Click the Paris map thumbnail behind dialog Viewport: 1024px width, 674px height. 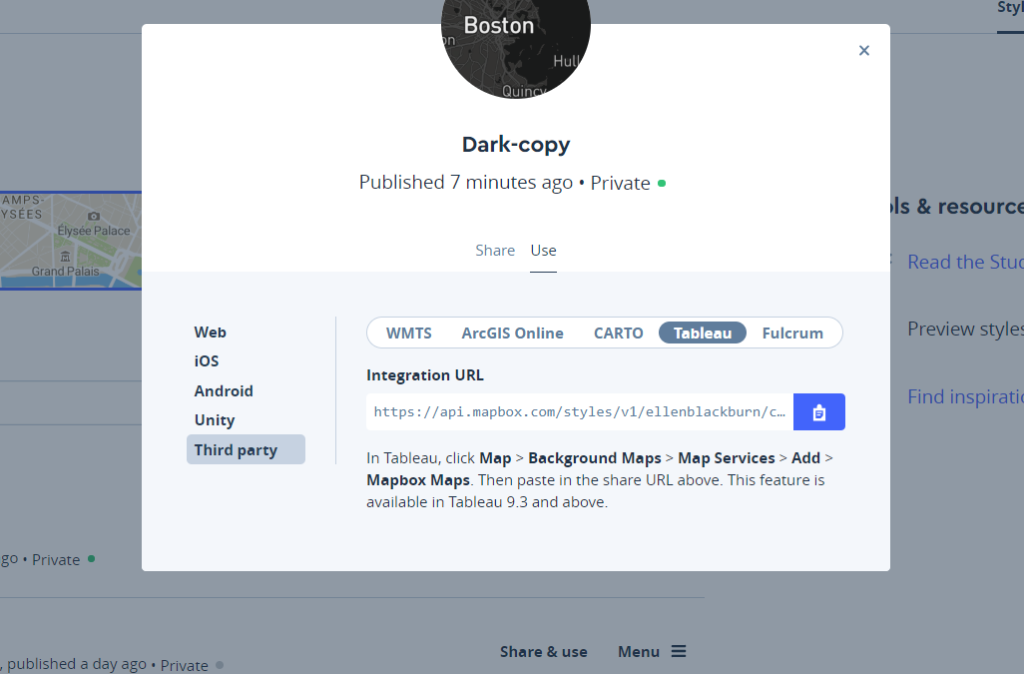71,240
